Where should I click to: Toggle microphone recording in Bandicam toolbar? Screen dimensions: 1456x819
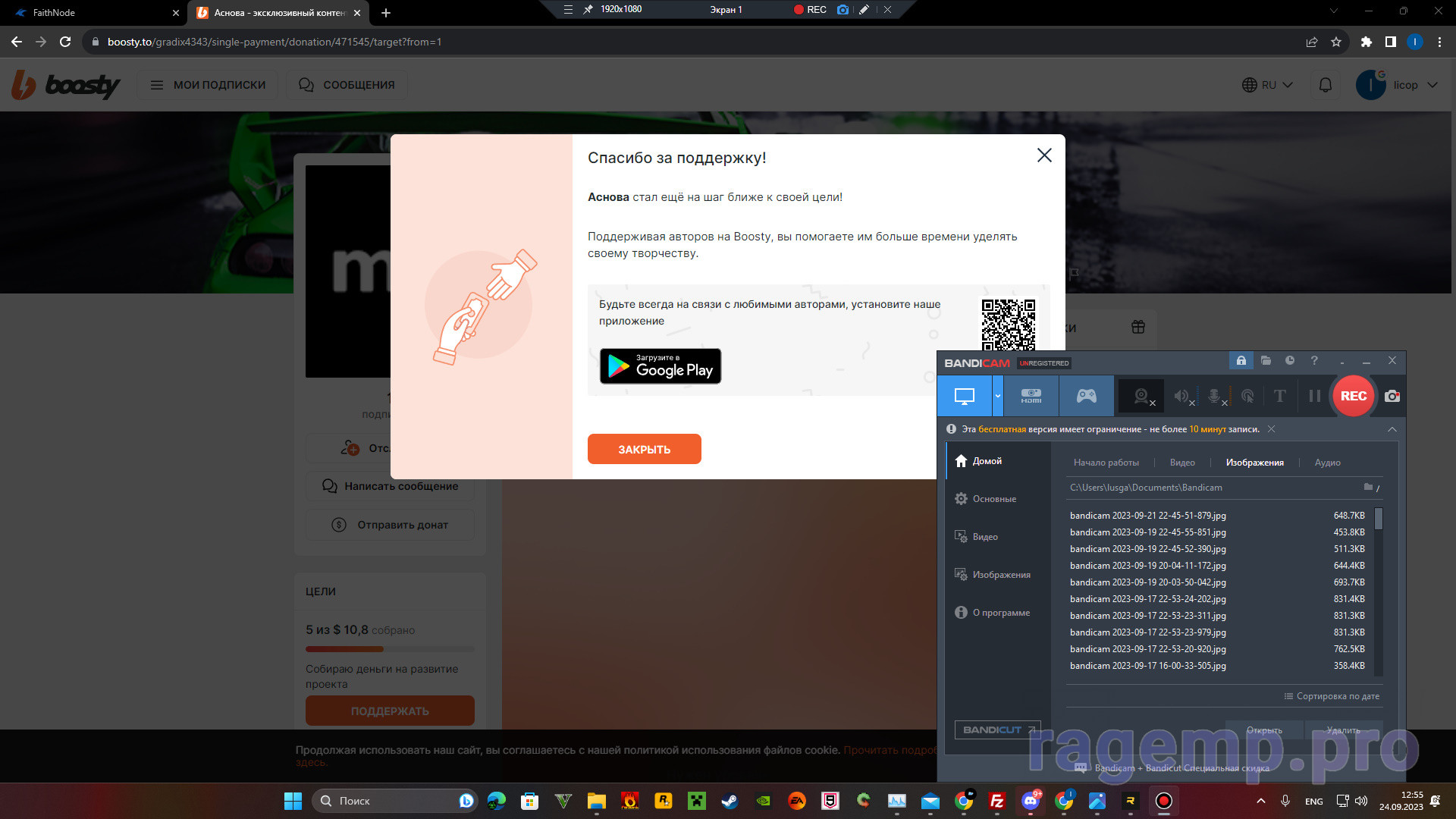(x=1216, y=396)
